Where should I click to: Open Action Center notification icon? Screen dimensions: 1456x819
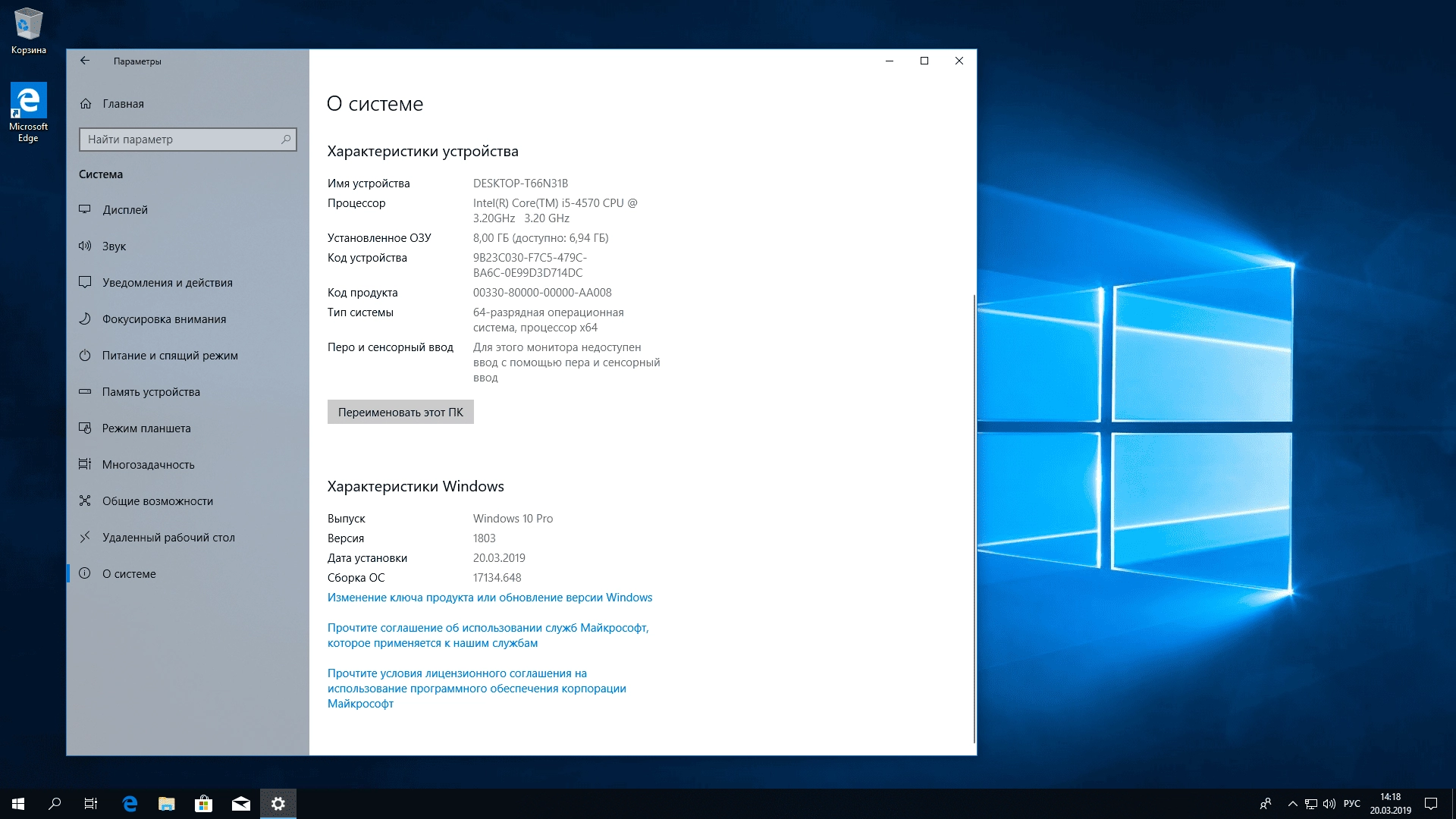coord(1431,804)
